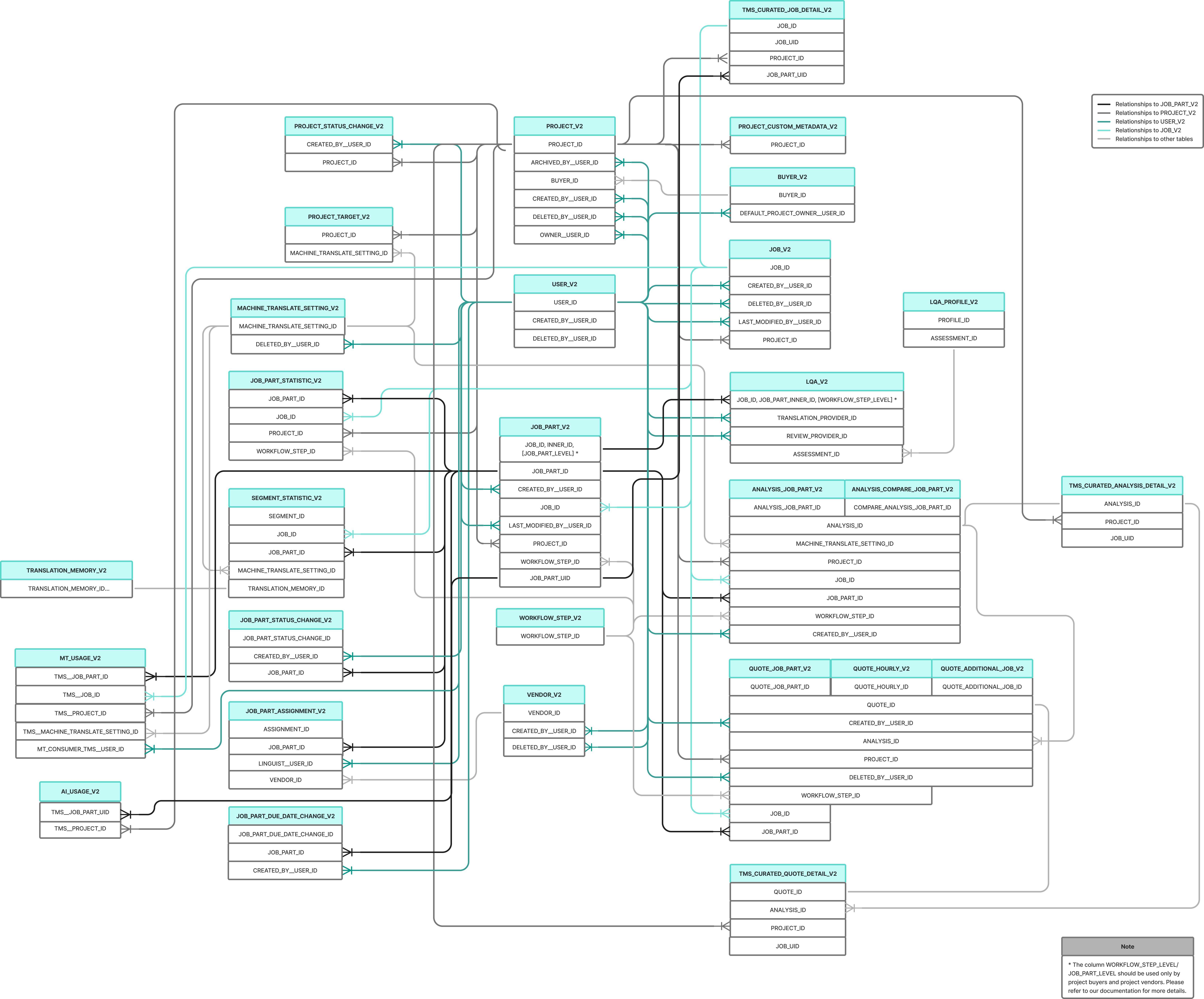Click the TMS_CURATED_QUOTE_DETAIL_V2 header

[x=788, y=873]
